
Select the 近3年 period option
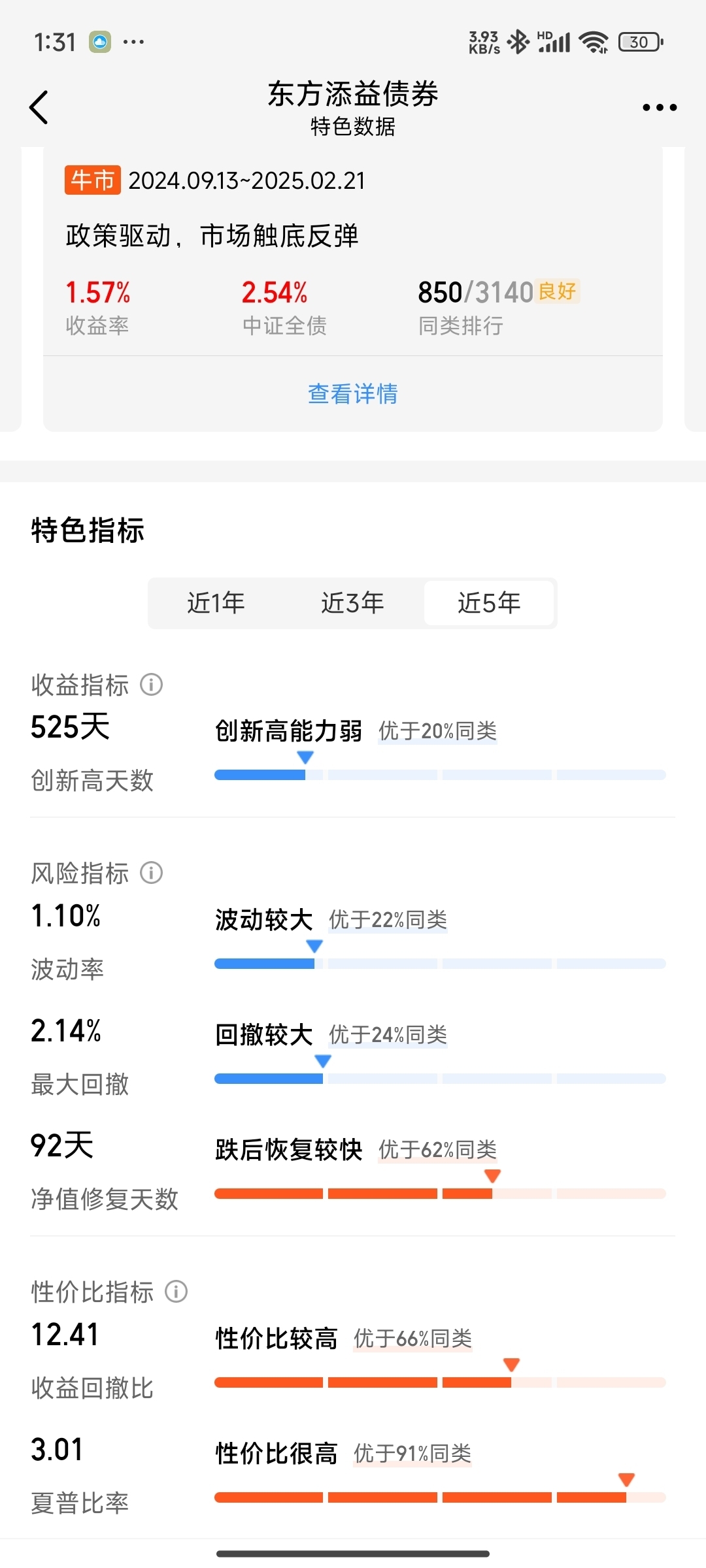click(x=352, y=602)
